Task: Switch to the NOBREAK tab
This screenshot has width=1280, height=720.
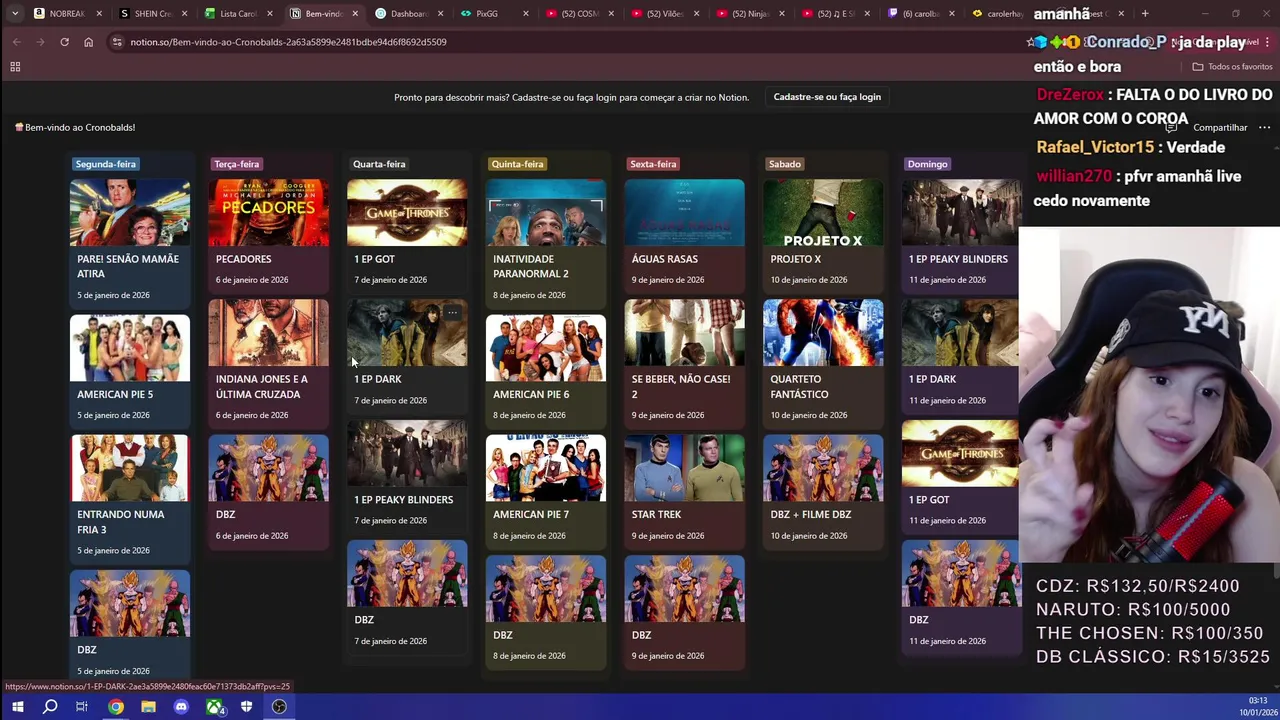Action: click(66, 14)
